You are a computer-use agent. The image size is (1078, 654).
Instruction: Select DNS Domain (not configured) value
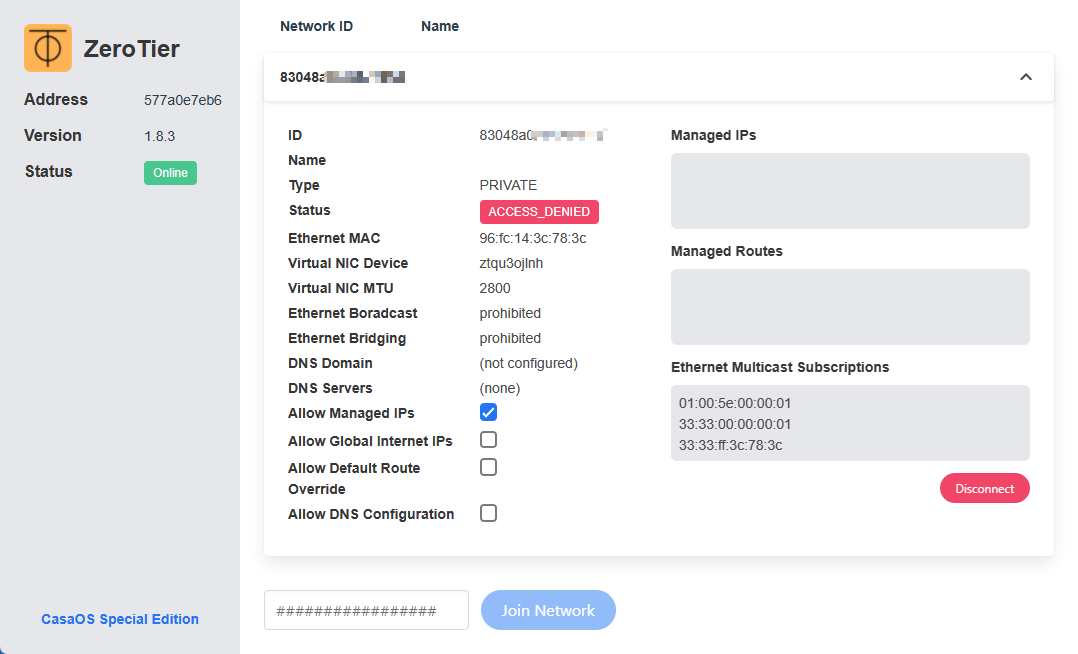(529, 363)
